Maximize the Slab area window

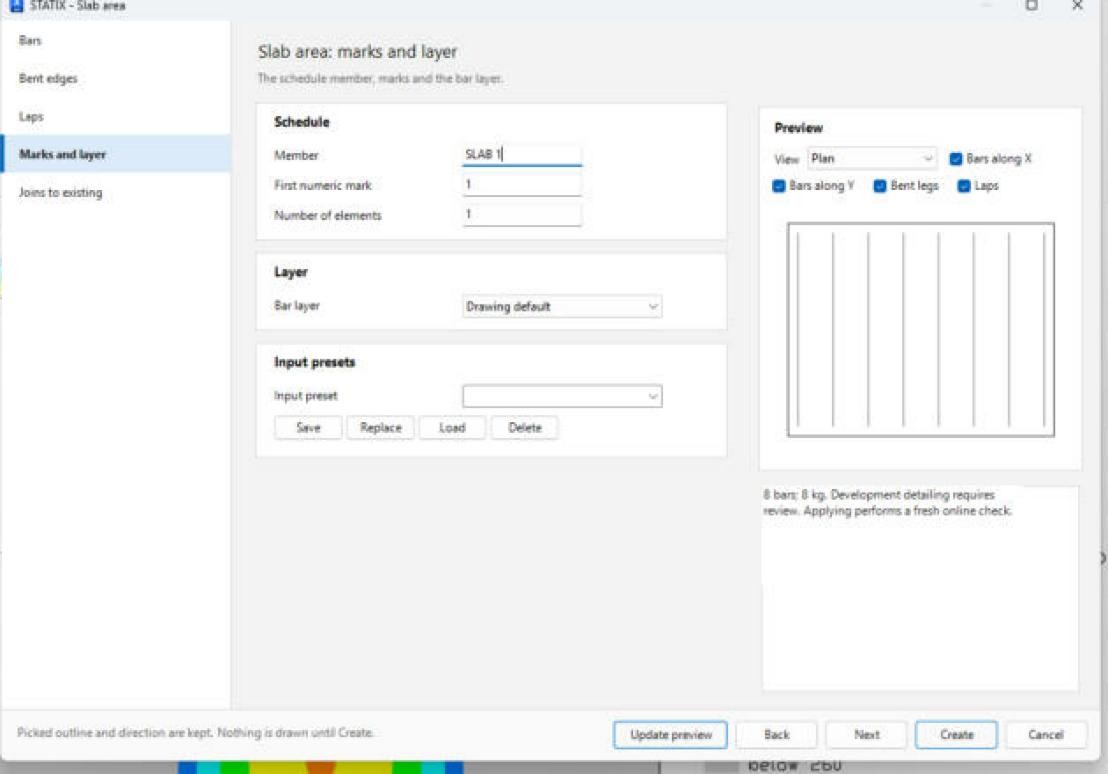pos(1032,6)
